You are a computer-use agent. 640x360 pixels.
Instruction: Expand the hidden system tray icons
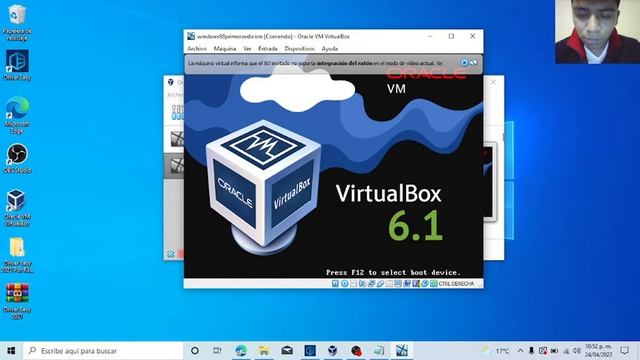click(520, 351)
